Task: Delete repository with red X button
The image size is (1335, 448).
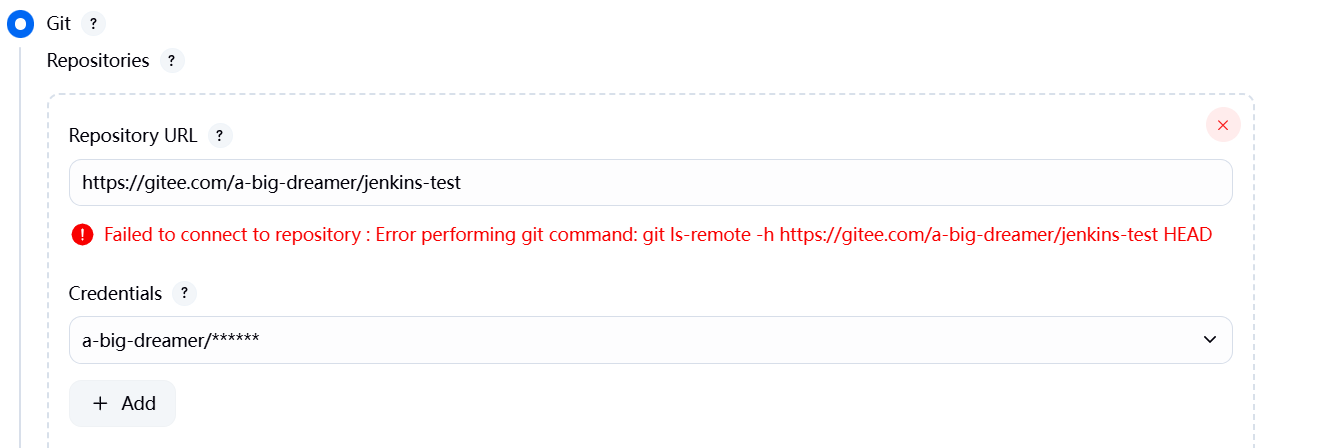Action: pyautogui.click(x=1223, y=125)
